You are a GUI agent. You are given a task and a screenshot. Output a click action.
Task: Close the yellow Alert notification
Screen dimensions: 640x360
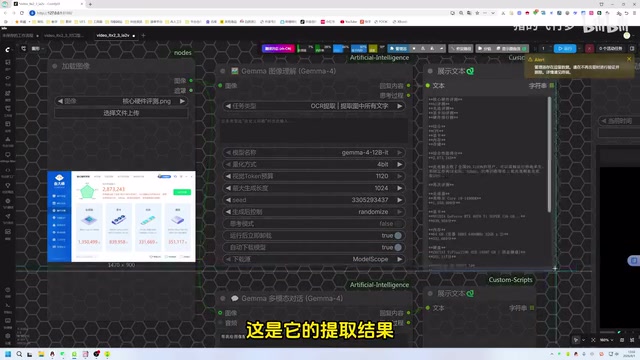(629, 59)
